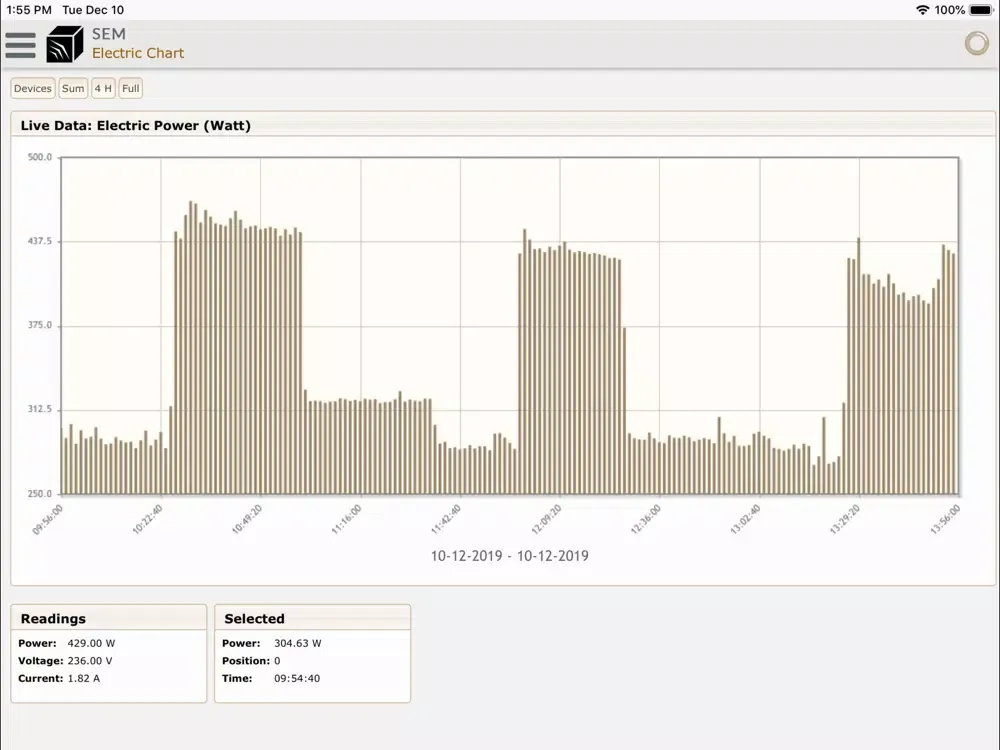The width and height of the screenshot is (1000, 750).
Task: Show the Full data range
Action: coord(130,89)
